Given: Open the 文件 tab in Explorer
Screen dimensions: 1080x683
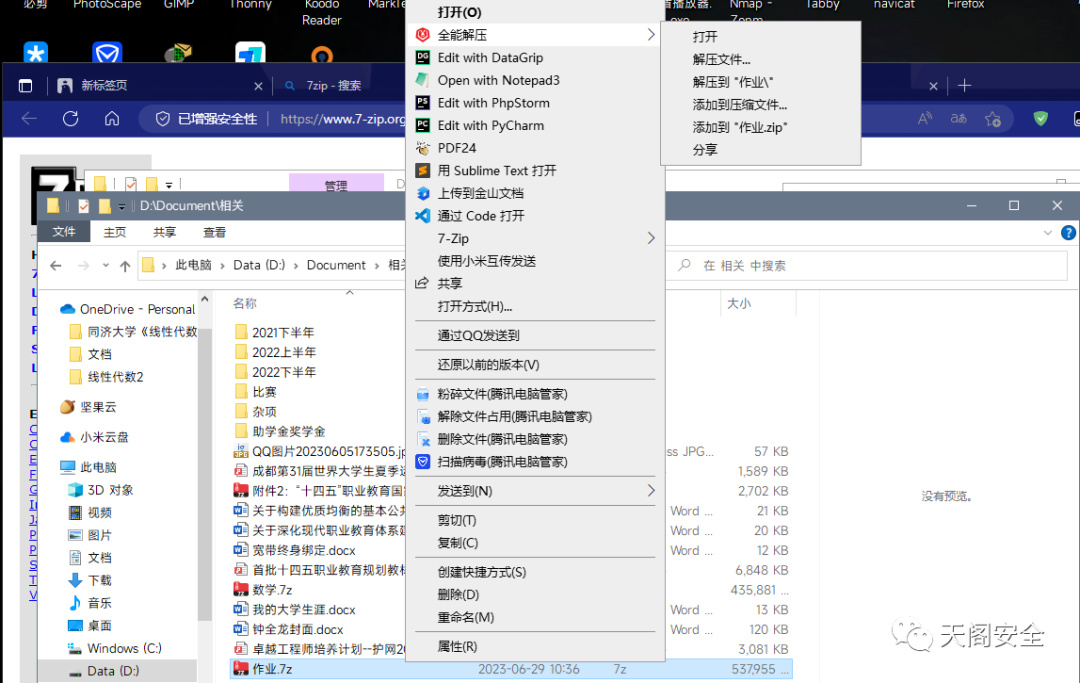Looking at the screenshot, I should click(x=64, y=232).
